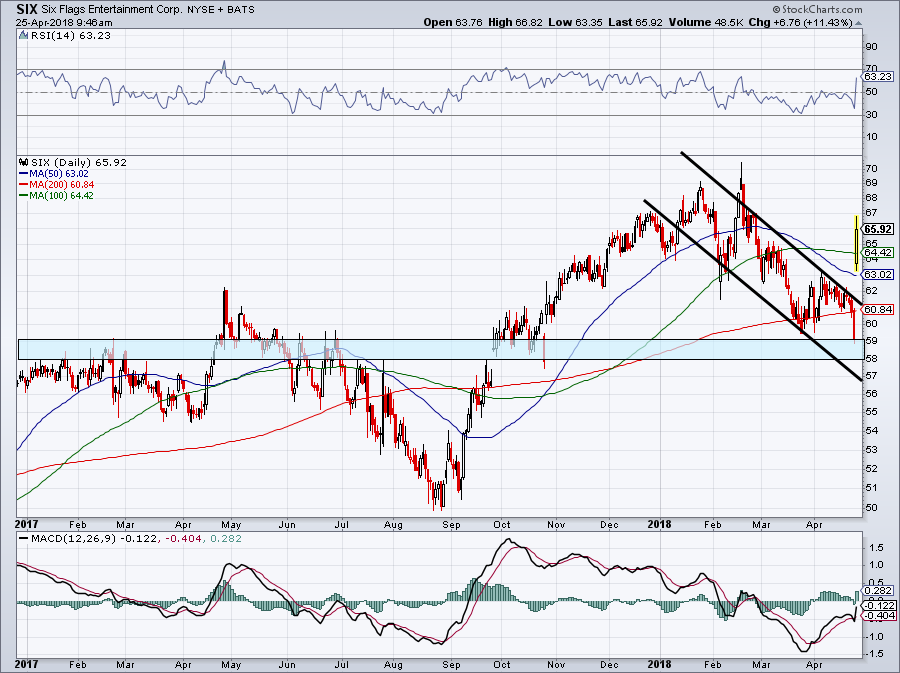Click the -0.122 tag on MACD right axis
The image size is (900, 673).
[878, 605]
